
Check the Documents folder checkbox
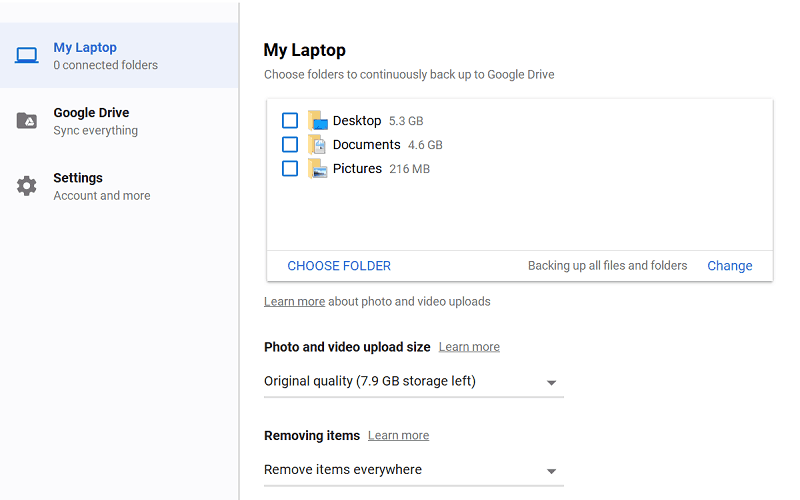[290, 144]
